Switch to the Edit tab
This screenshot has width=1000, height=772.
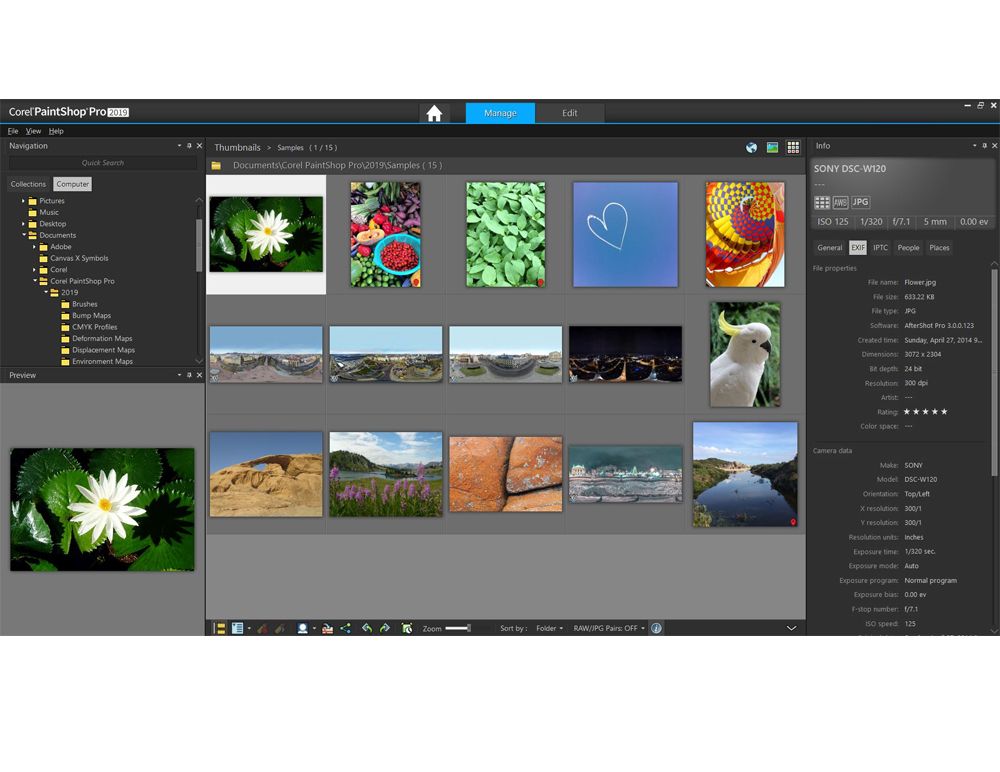coord(571,113)
